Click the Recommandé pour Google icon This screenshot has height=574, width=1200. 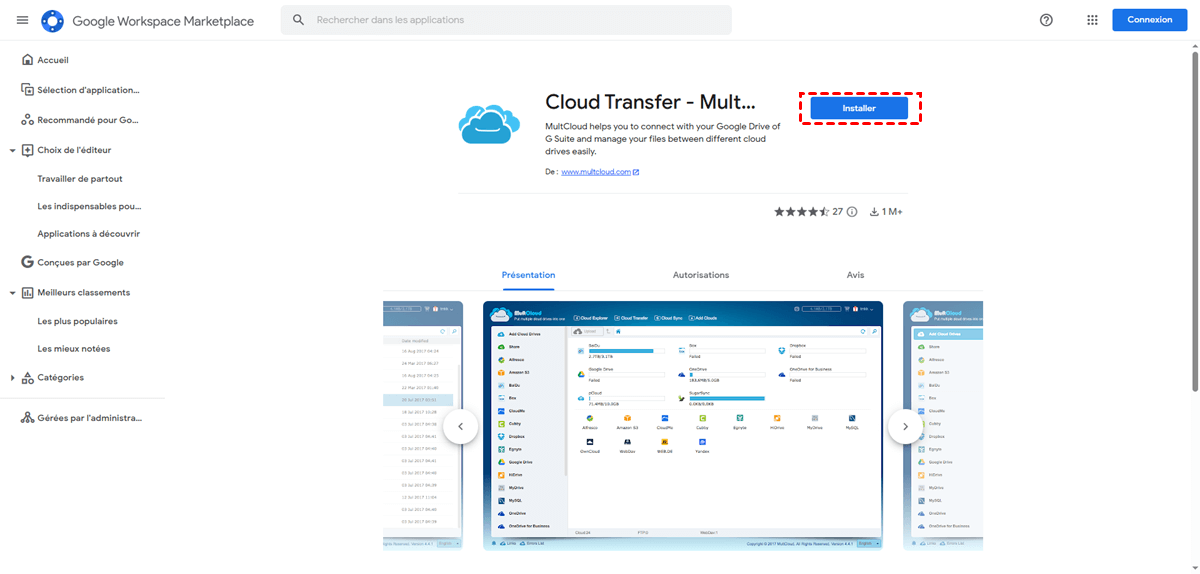tap(28, 120)
